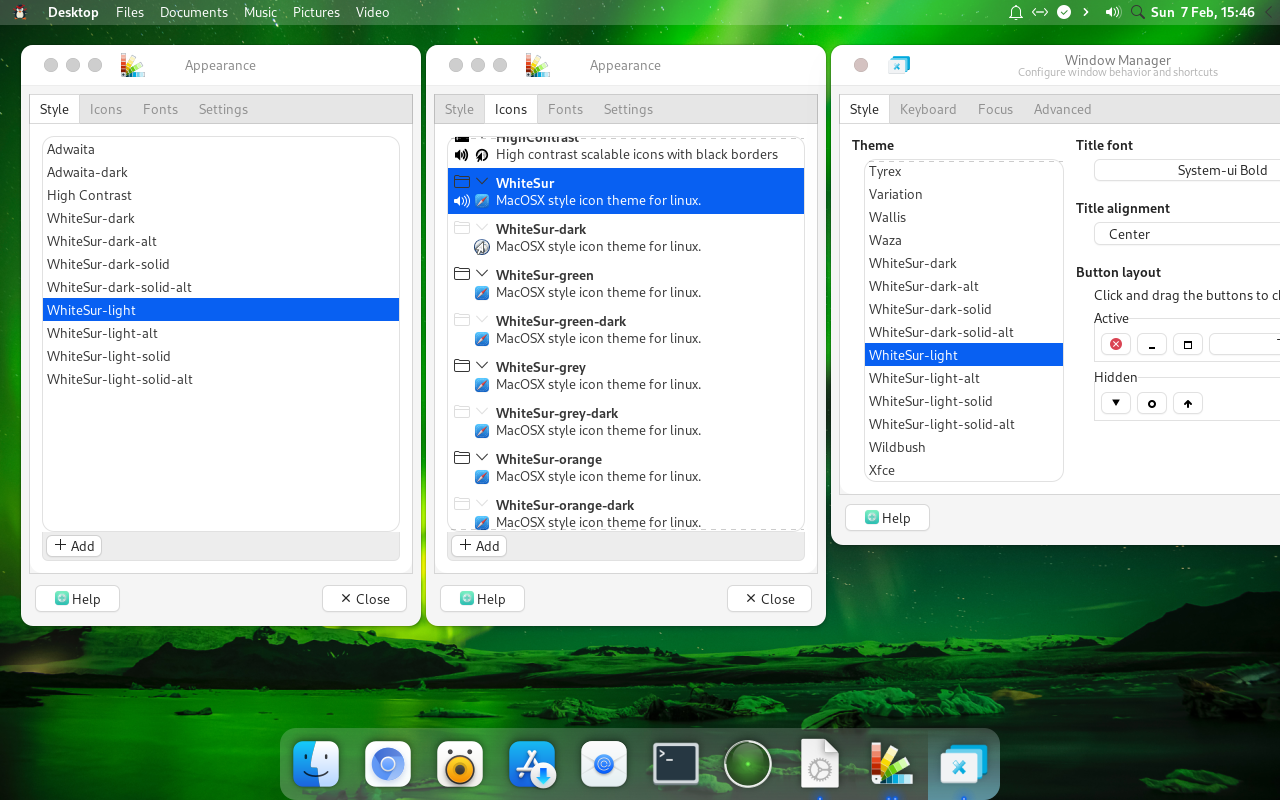Click Help in the Window Manager window

(x=888, y=518)
